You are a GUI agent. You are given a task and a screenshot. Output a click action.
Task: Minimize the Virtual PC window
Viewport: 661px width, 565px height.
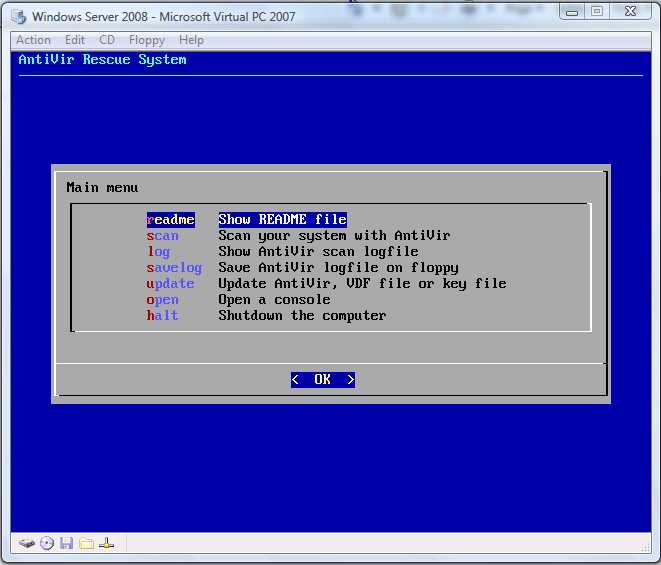pos(572,12)
